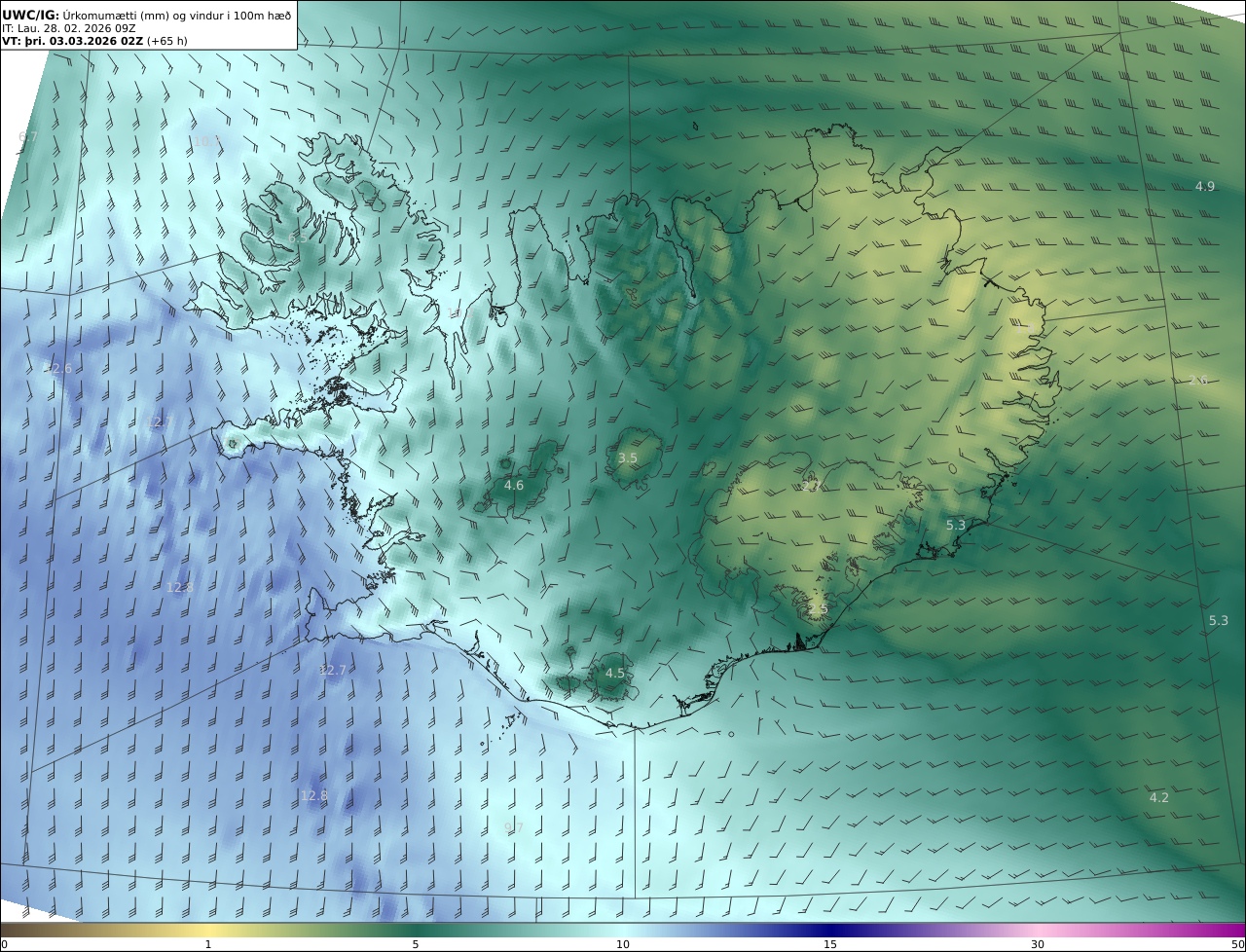The width and height of the screenshot is (1246, 952).
Task: Click the 12.6 value label
Action: pos(57,368)
